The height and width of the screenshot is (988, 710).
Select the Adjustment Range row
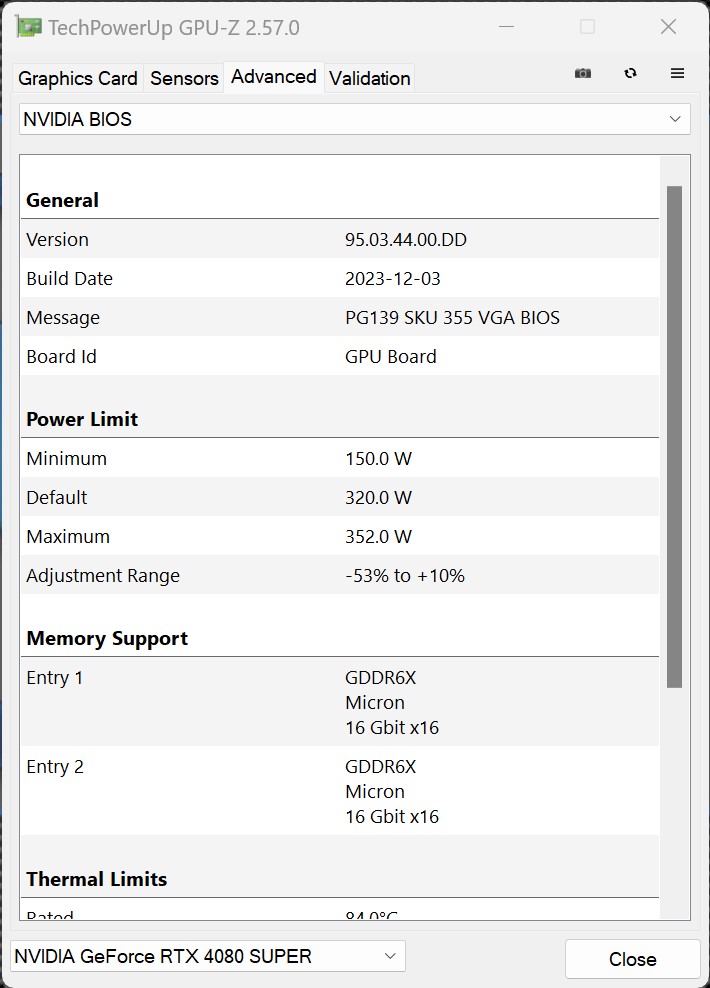[x=339, y=575]
